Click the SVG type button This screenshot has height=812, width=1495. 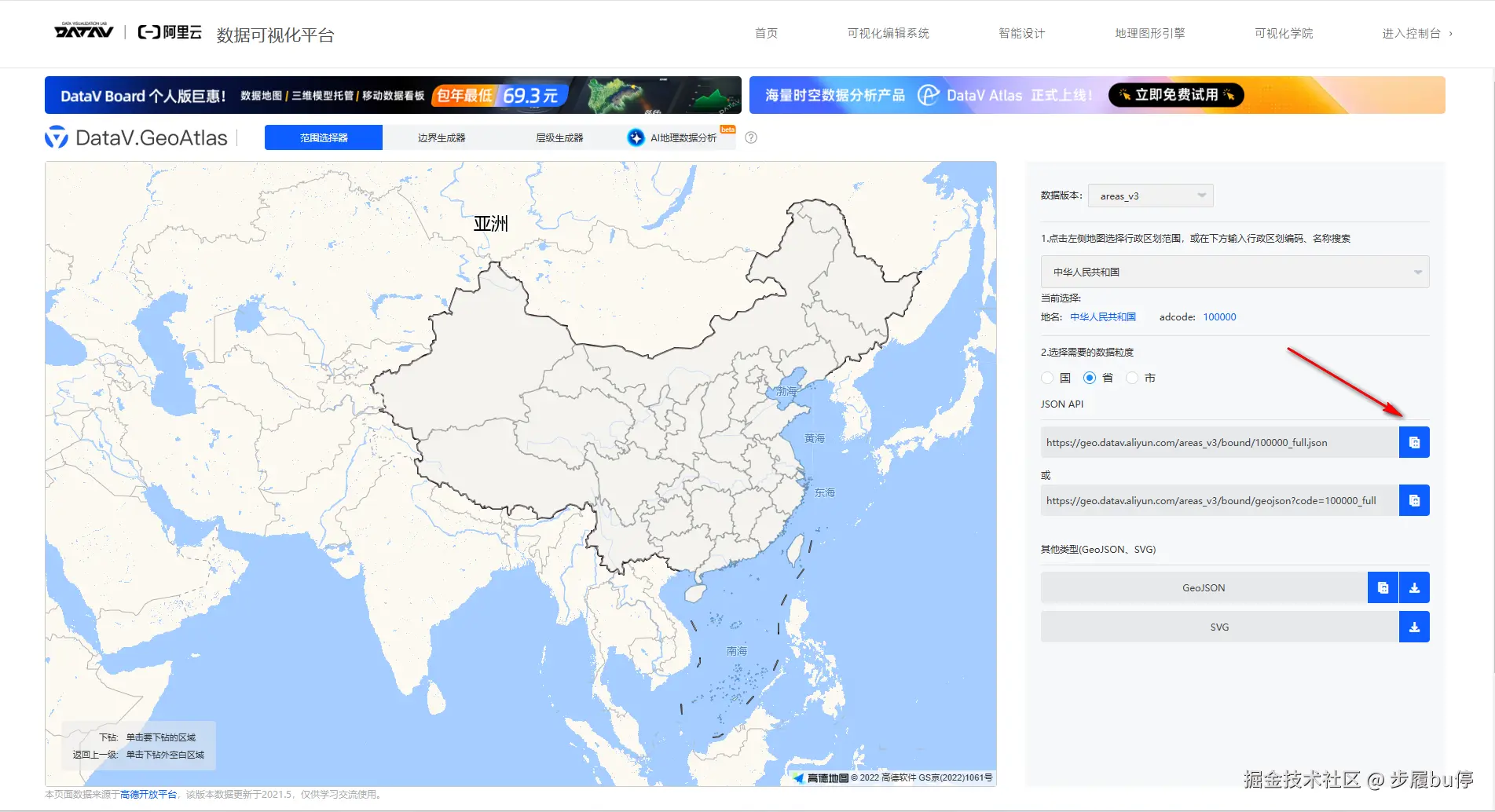(1219, 627)
